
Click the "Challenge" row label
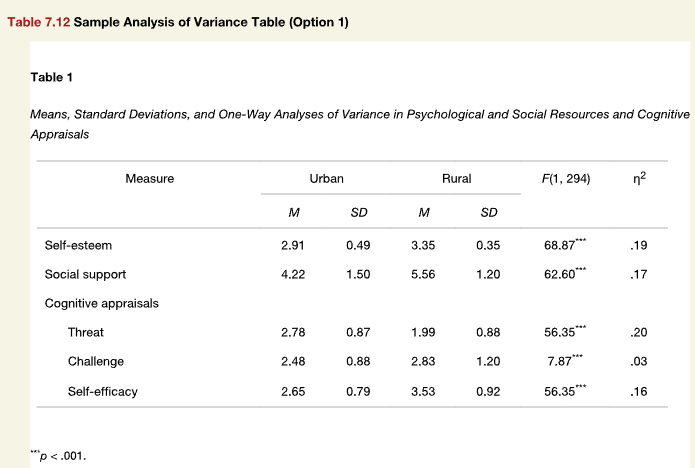point(95,361)
